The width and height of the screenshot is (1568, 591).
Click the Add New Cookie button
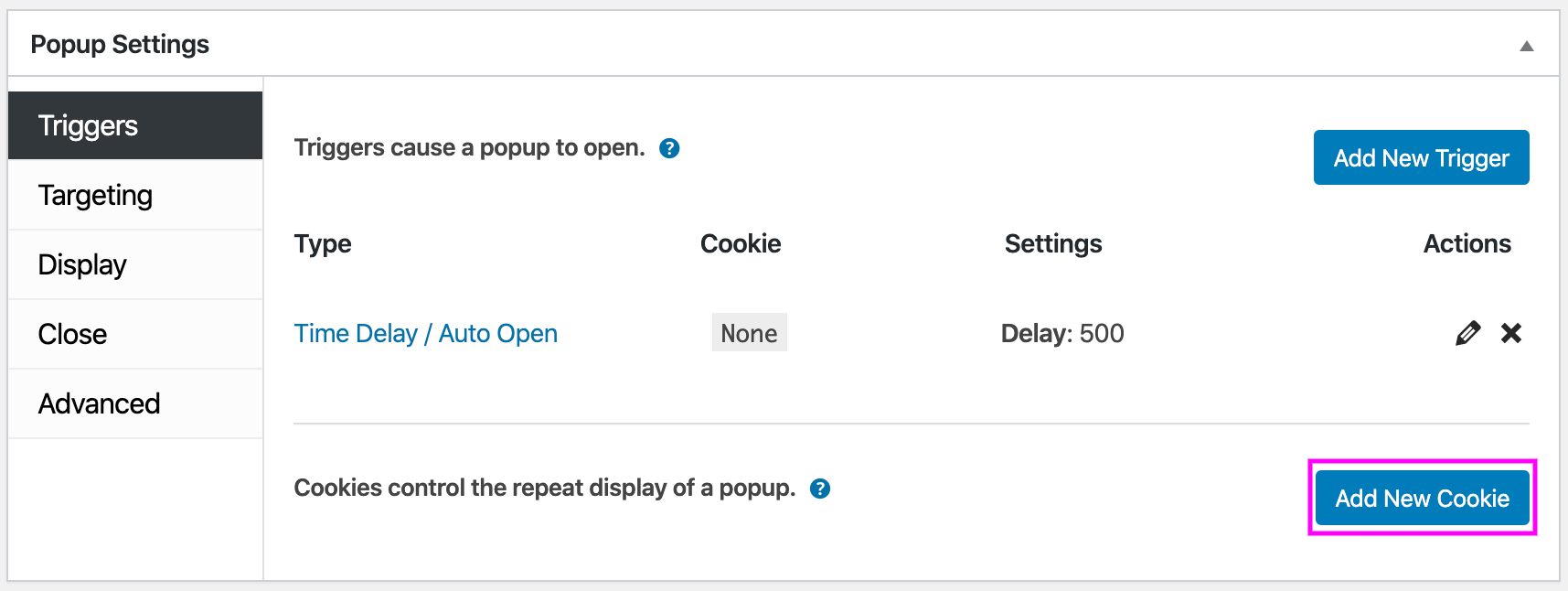[1422, 498]
